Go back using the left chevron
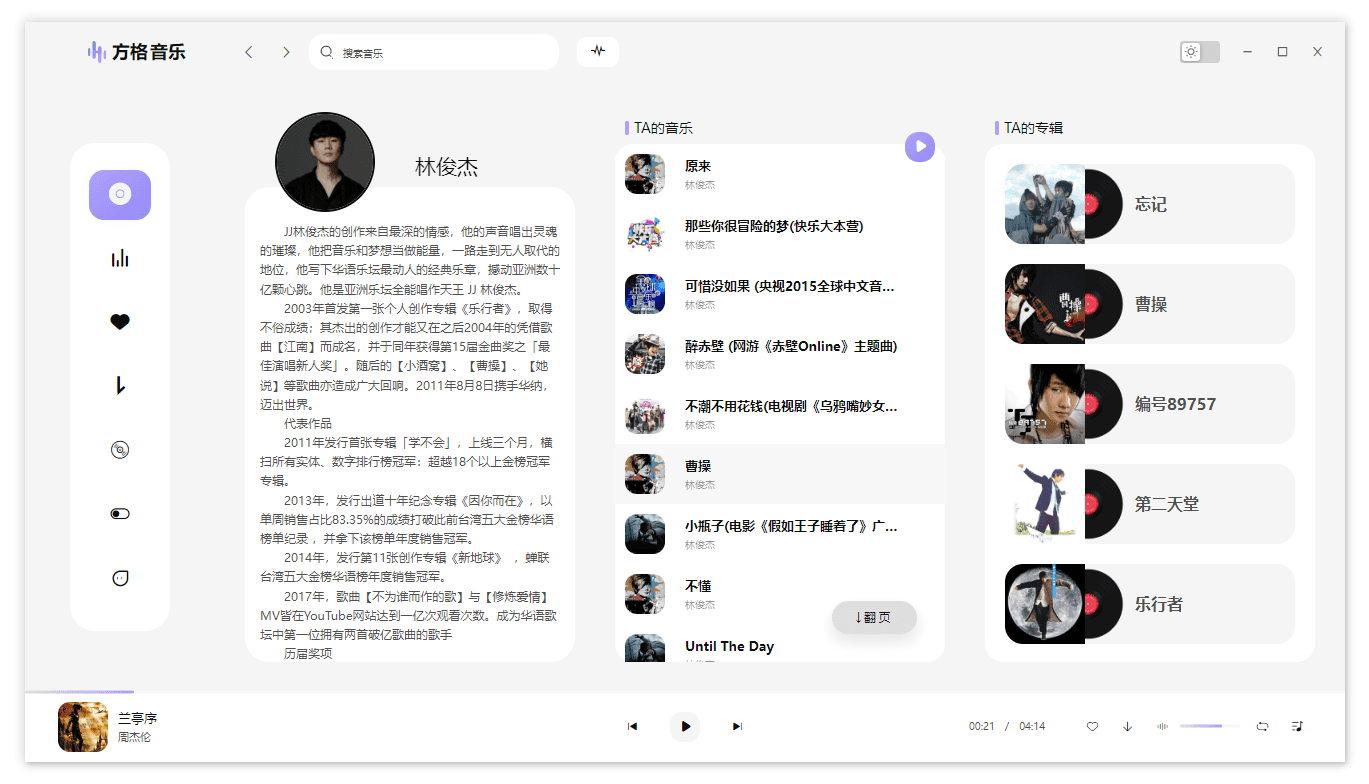The image size is (1369, 784). (x=249, y=52)
